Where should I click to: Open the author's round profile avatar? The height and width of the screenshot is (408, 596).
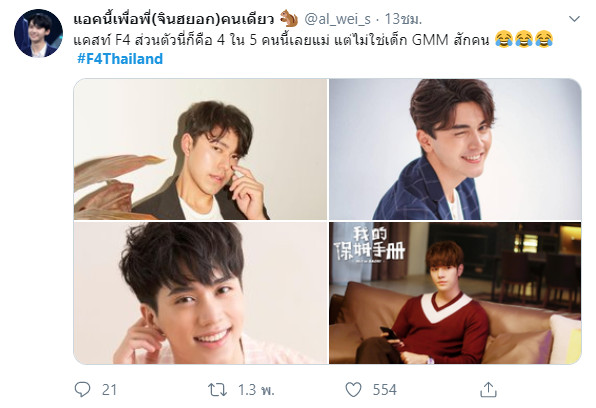click(38, 33)
